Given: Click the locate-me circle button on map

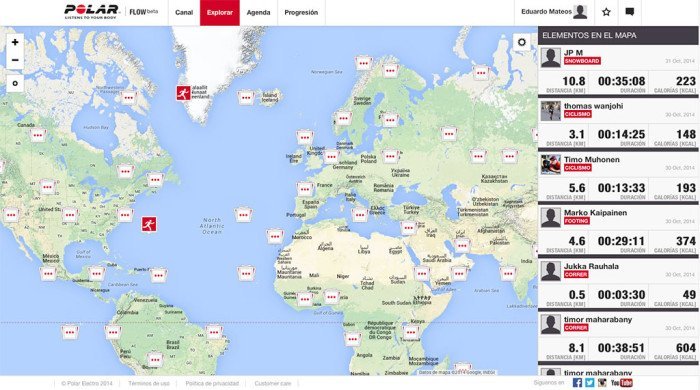Looking at the screenshot, I should coord(15,83).
